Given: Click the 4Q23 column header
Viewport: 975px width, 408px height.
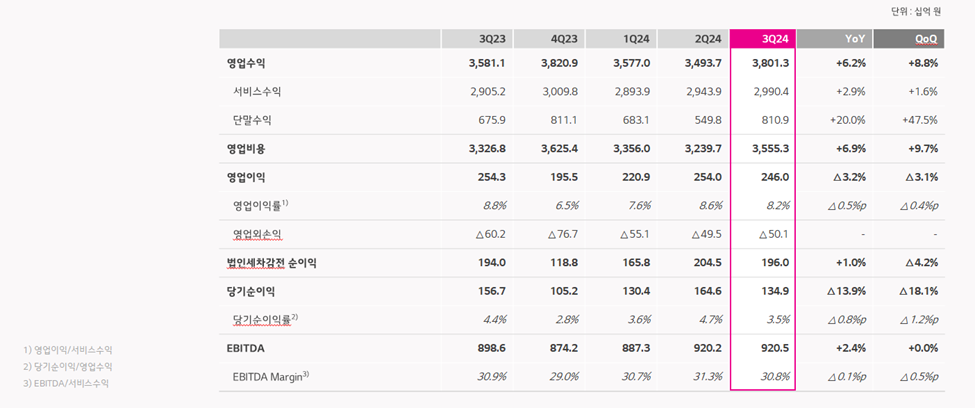Looking at the screenshot, I should (549, 39).
